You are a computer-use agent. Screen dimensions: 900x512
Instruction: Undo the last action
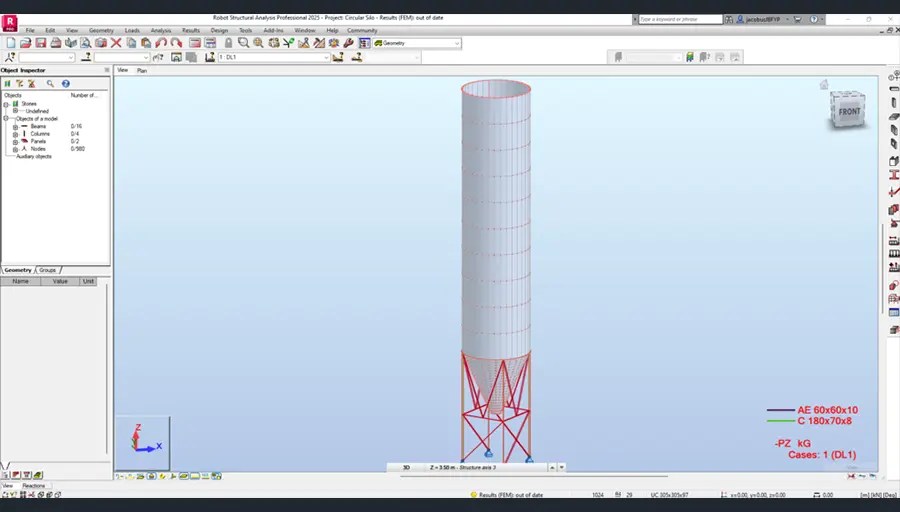pyautogui.click(x=161, y=43)
